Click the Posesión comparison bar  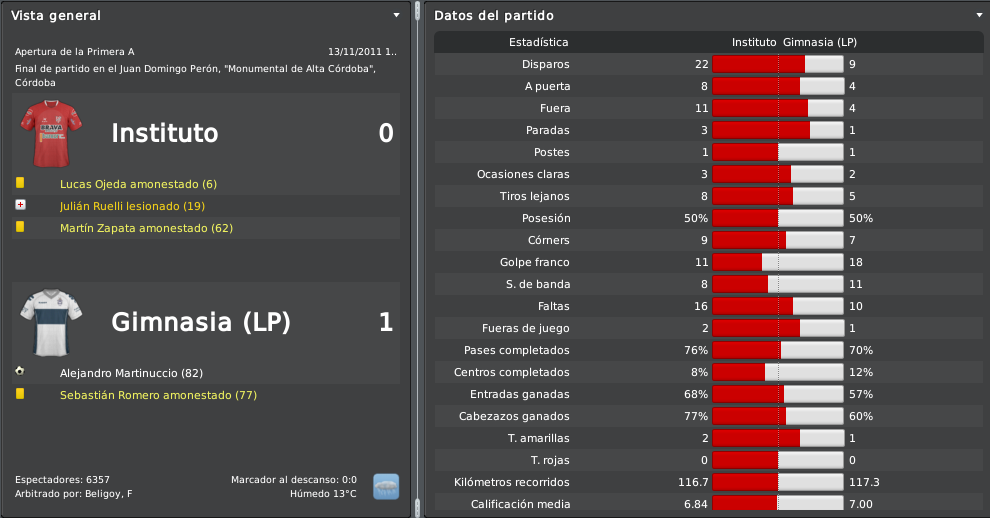(778, 218)
